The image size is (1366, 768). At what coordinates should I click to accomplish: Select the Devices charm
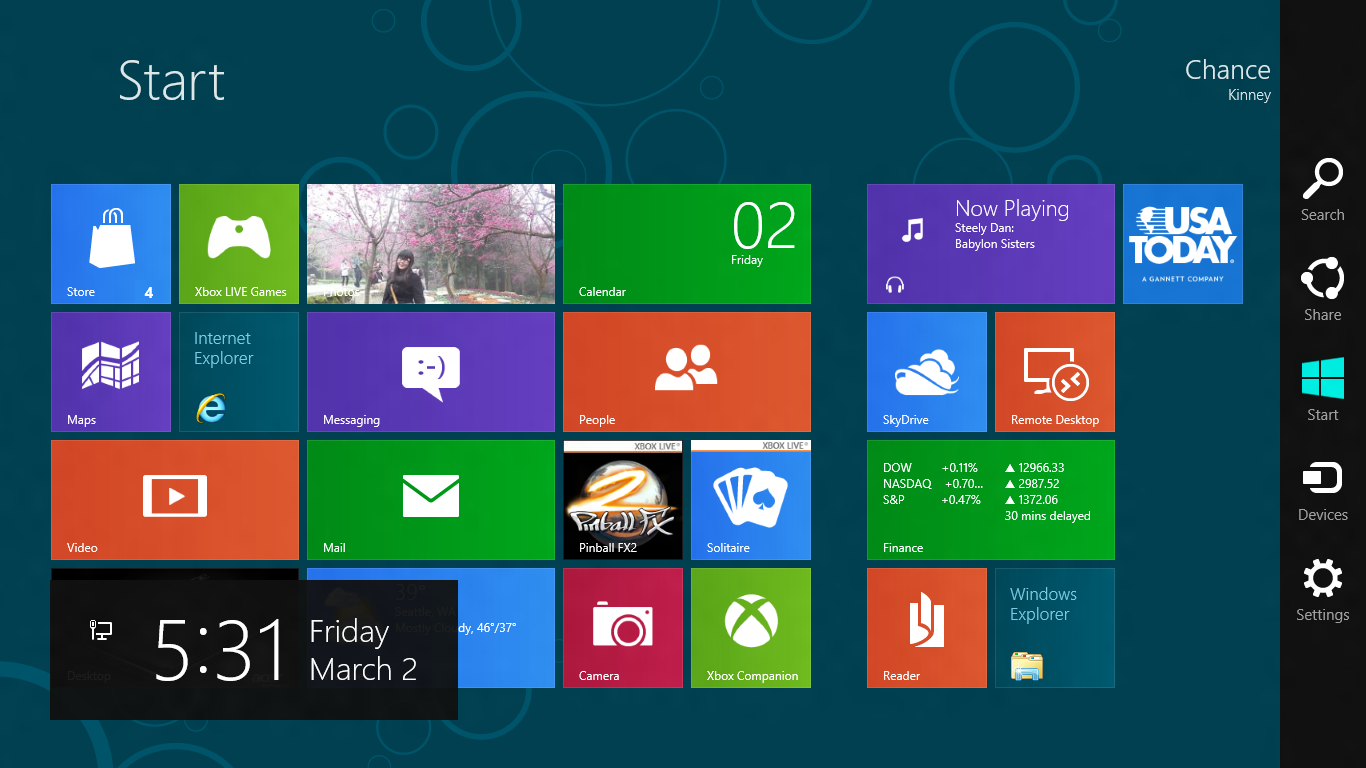pyautogui.click(x=1322, y=490)
